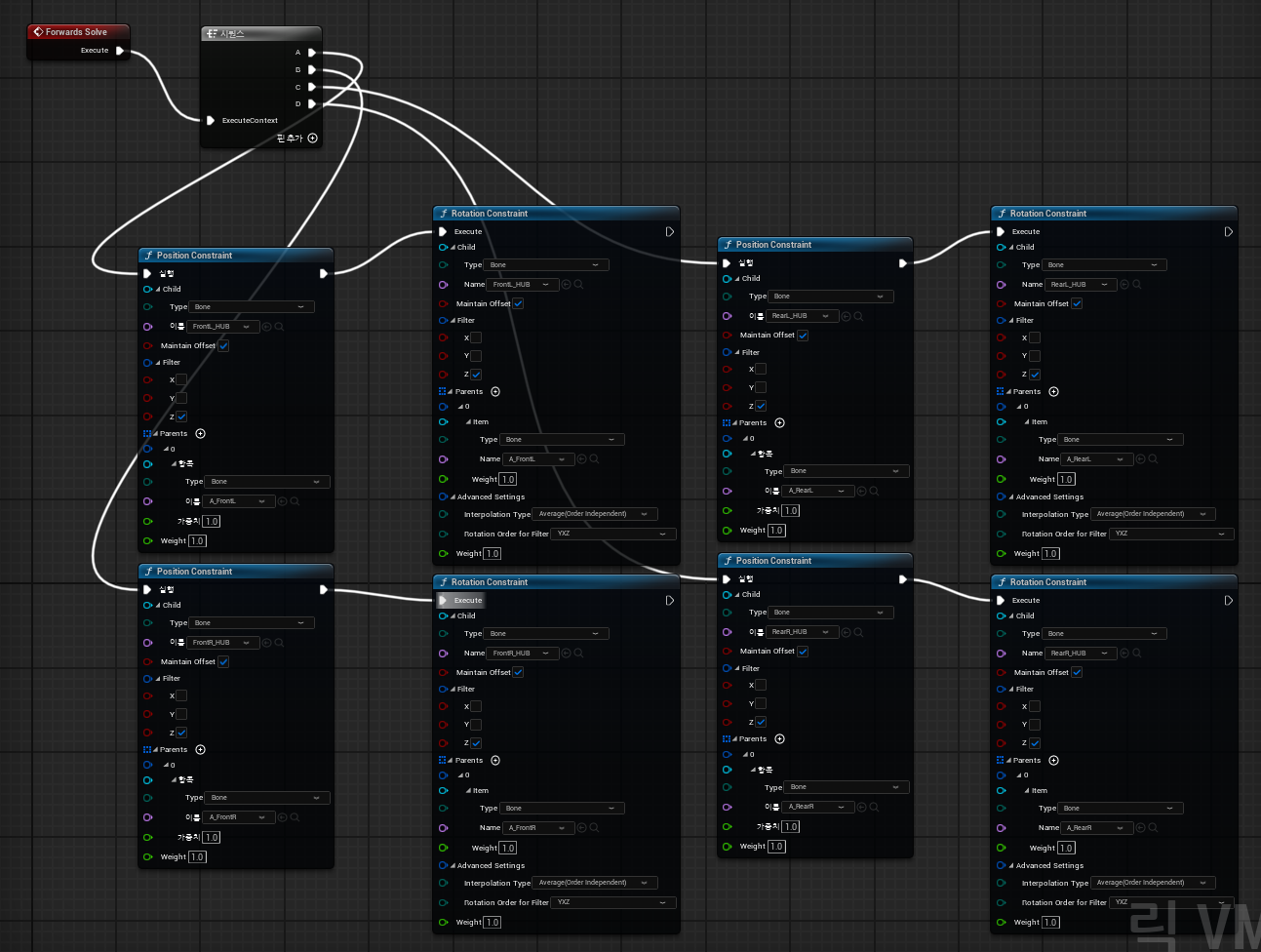Click execute output pin of RearR_HUB Rotation Constraint
Viewport: 1261px width, 952px height.
pos(1229,601)
